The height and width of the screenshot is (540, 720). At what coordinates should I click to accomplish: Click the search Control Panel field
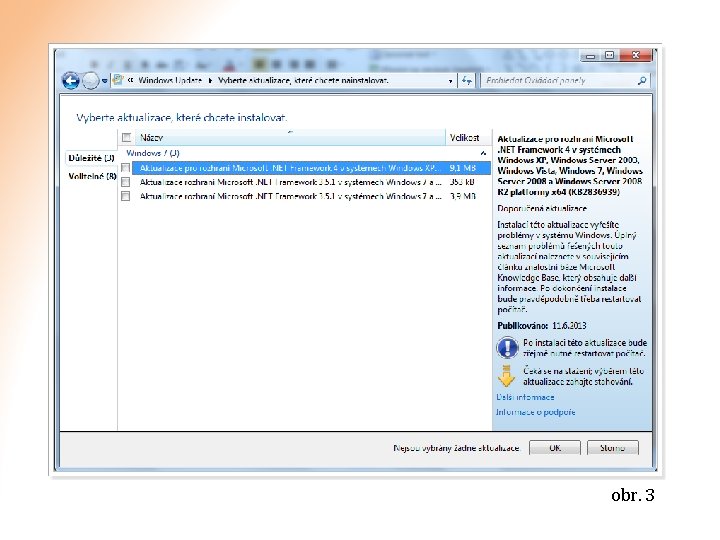(x=565, y=81)
